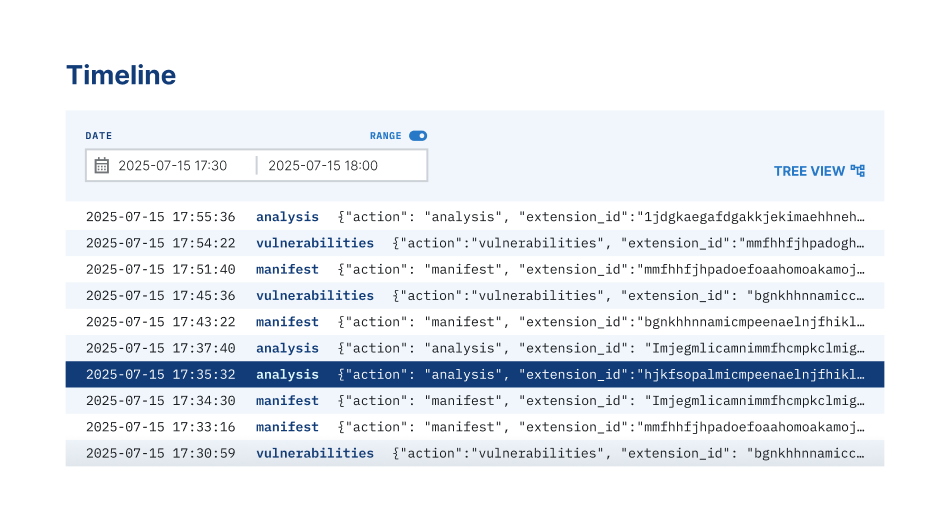Image resolution: width=950 pixels, height=532 pixels.
Task: Select the 17:51:40 manifest event row
Action: coord(475,270)
